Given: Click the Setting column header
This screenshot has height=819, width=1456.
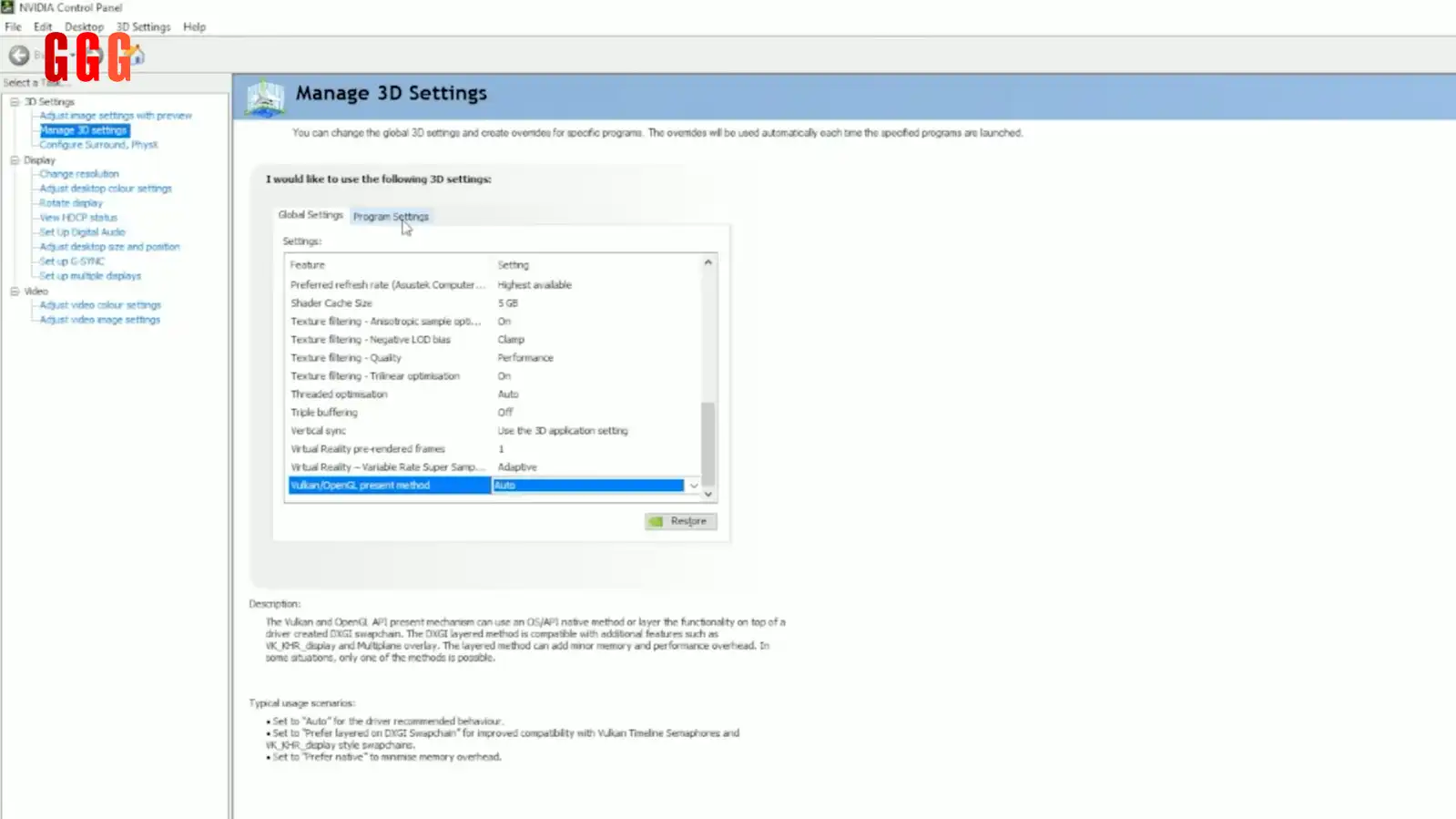Looking at the screenshot, I should point(513,265).
